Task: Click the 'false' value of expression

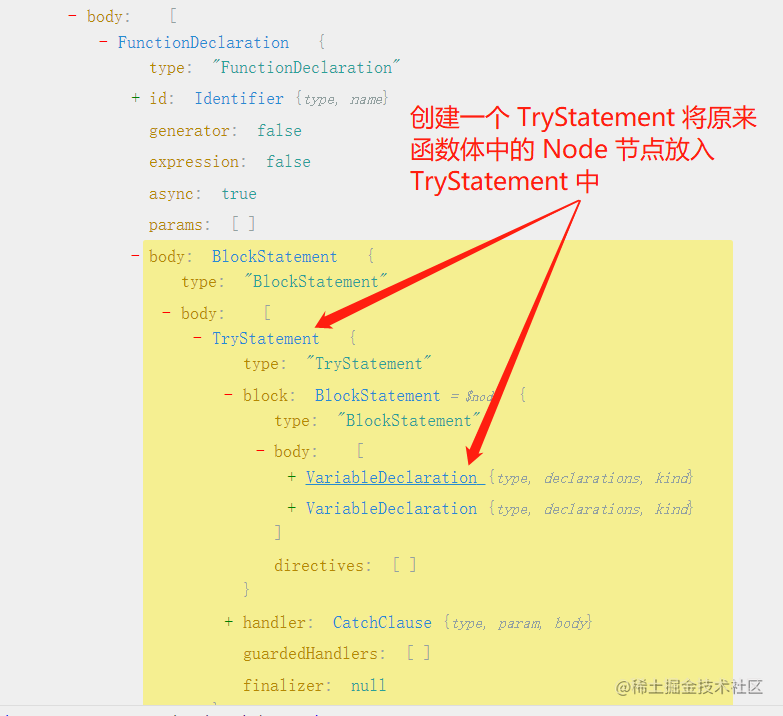Action: tap(289, 162)
